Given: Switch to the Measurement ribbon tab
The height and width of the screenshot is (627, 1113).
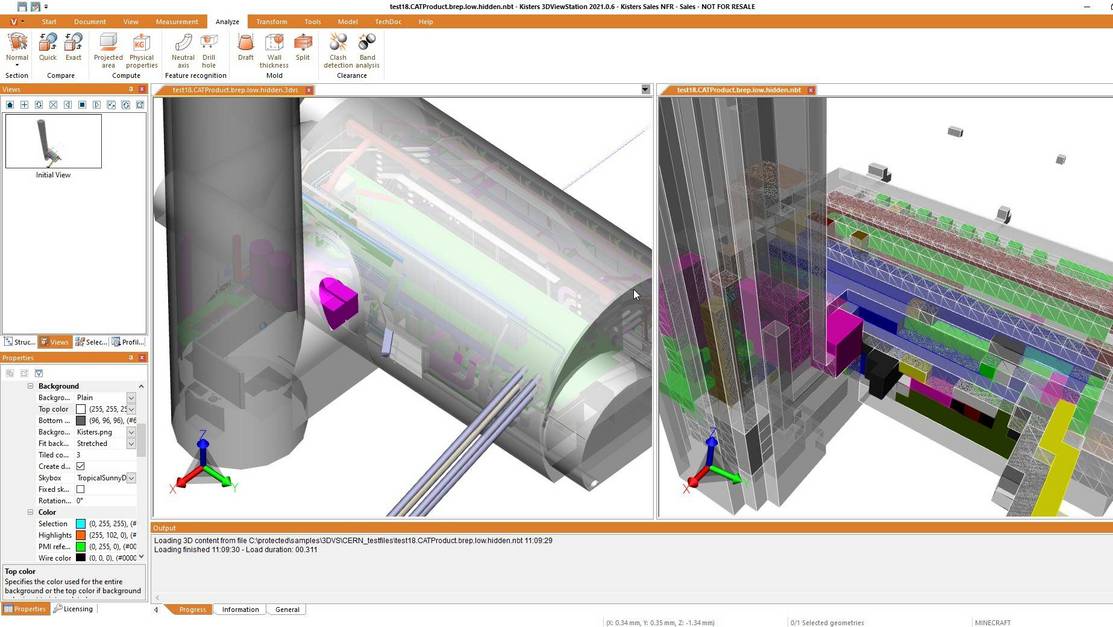Looking at the screenshot, I should click(x=177, y=22).
